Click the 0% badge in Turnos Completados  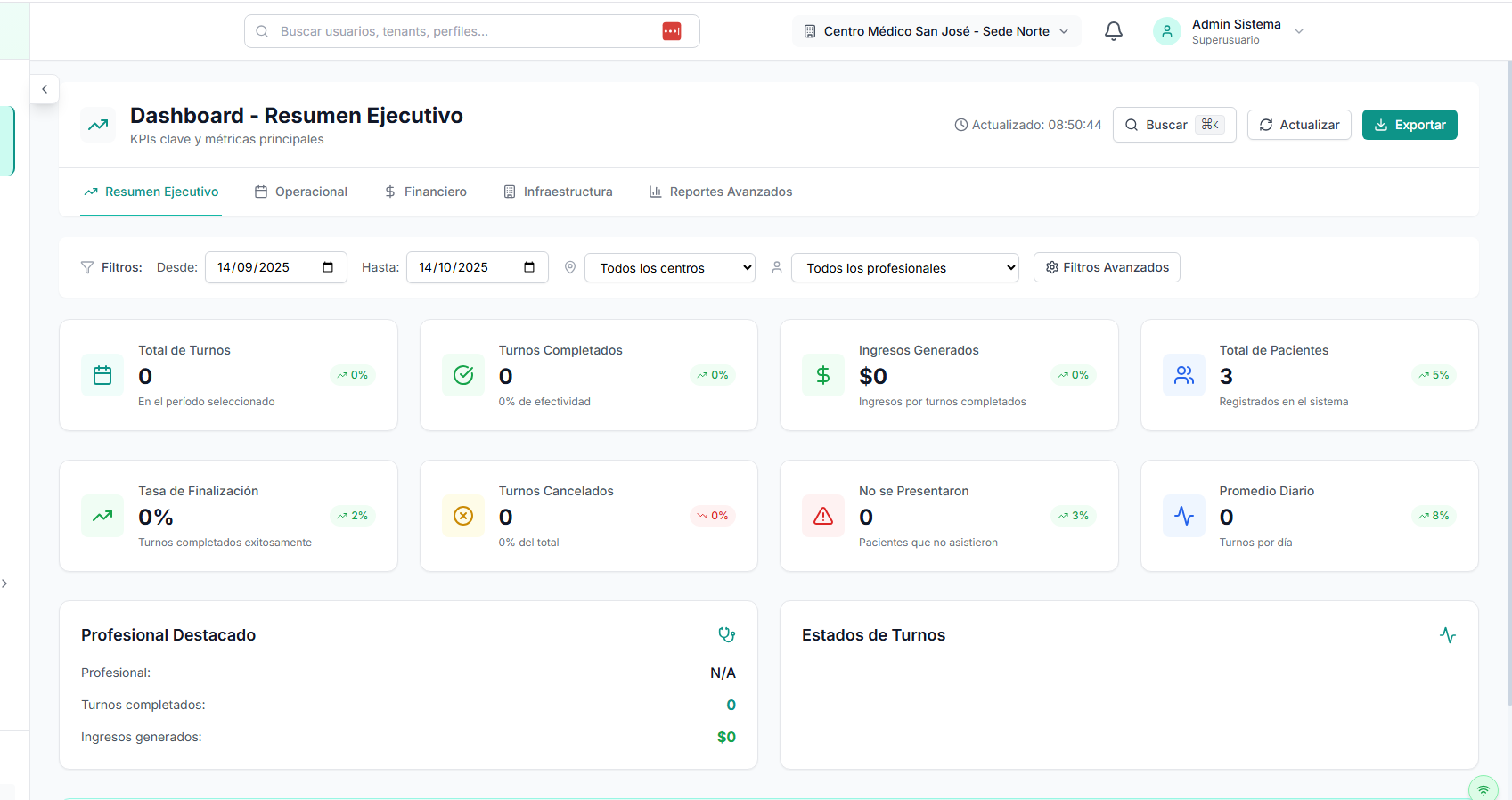click(x=713, y=375)
